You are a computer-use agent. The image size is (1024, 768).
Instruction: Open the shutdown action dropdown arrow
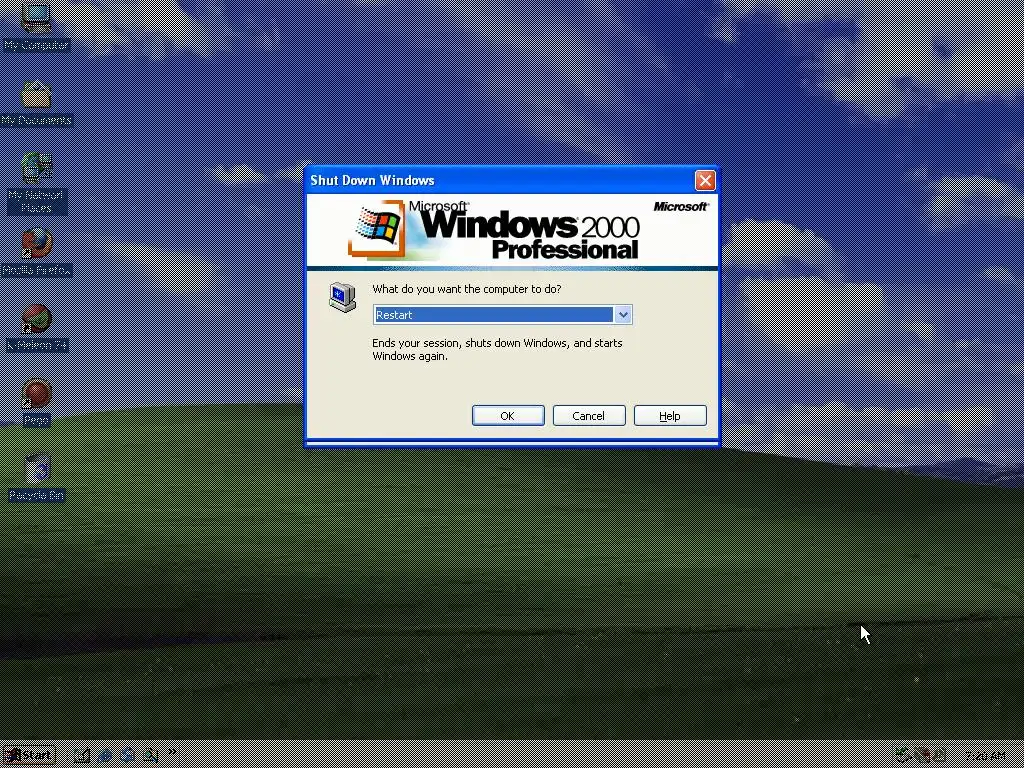[x=622, y=315]
